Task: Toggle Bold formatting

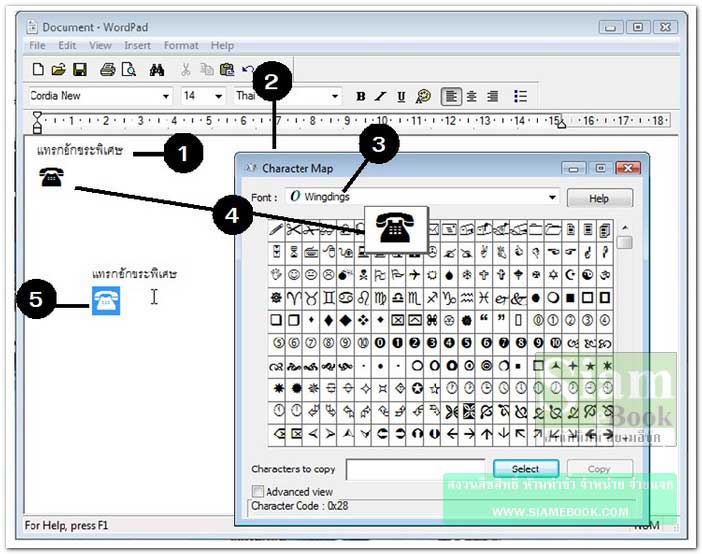Action: (360, 96)
